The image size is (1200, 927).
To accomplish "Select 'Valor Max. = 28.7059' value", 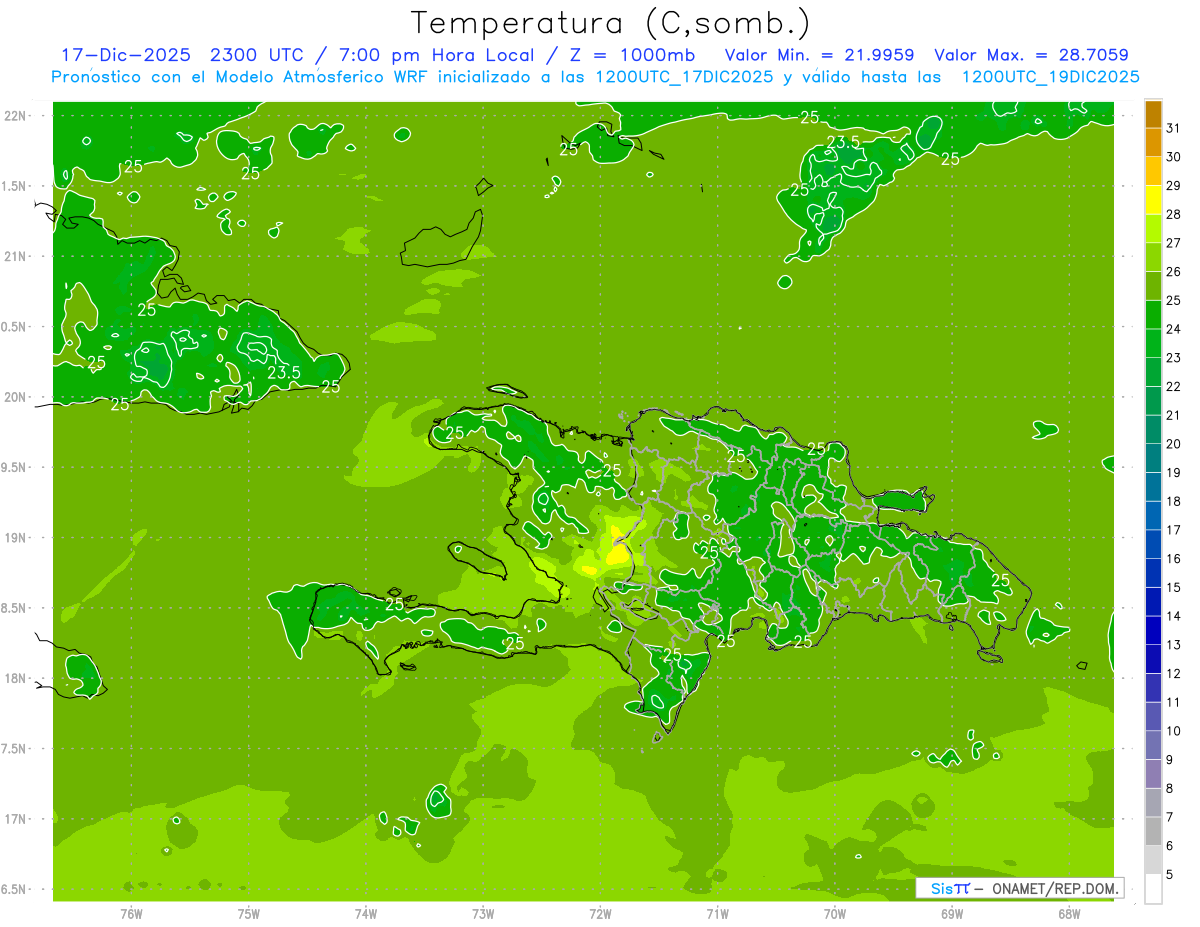I will [1031, 55].
